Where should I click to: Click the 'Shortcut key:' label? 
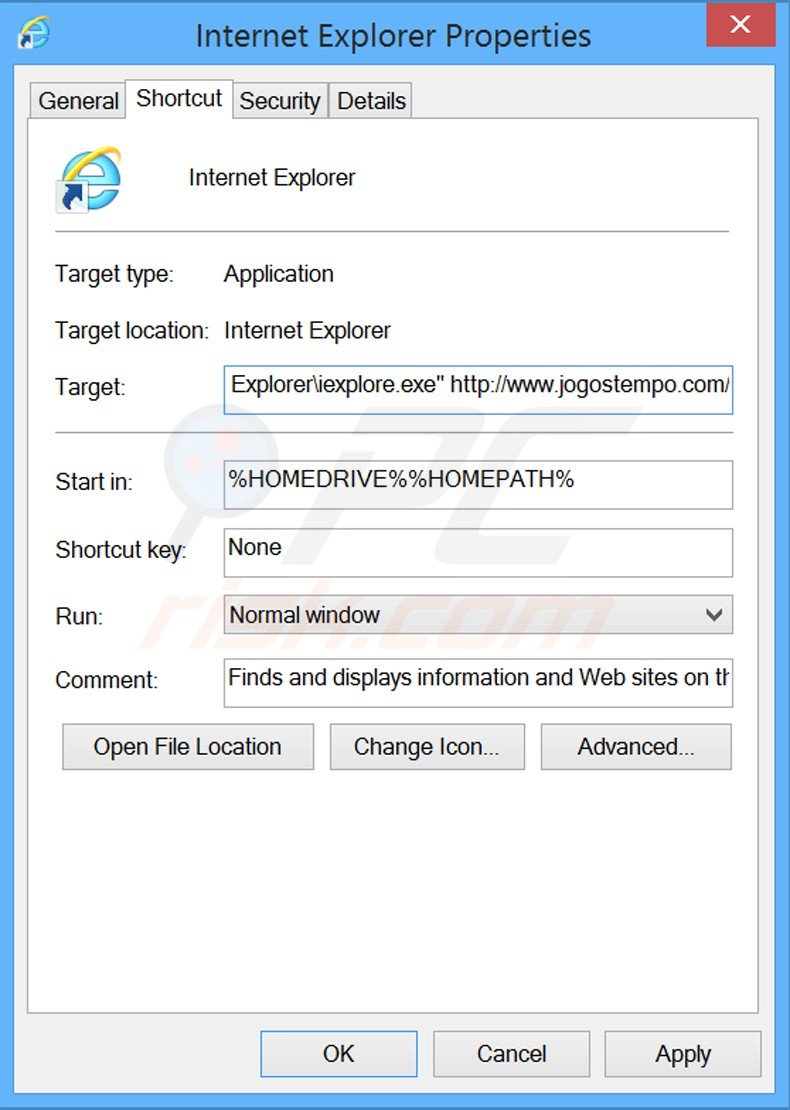[x=120, y=550]
